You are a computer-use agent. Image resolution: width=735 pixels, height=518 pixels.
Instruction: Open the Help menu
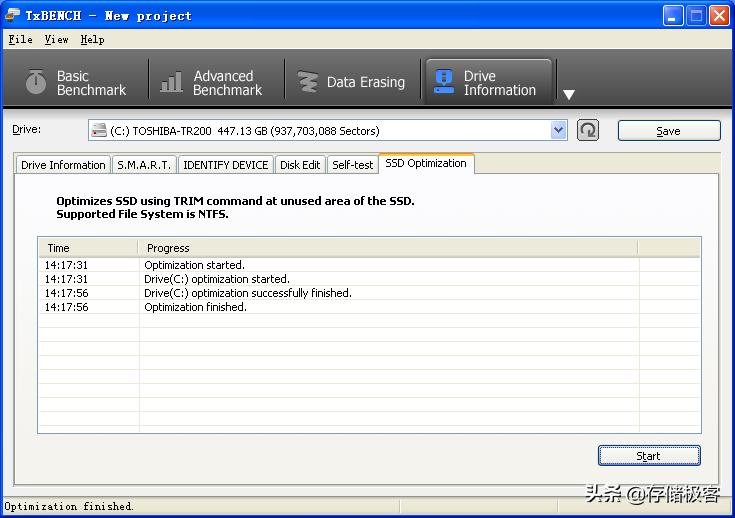click(92, 39)
